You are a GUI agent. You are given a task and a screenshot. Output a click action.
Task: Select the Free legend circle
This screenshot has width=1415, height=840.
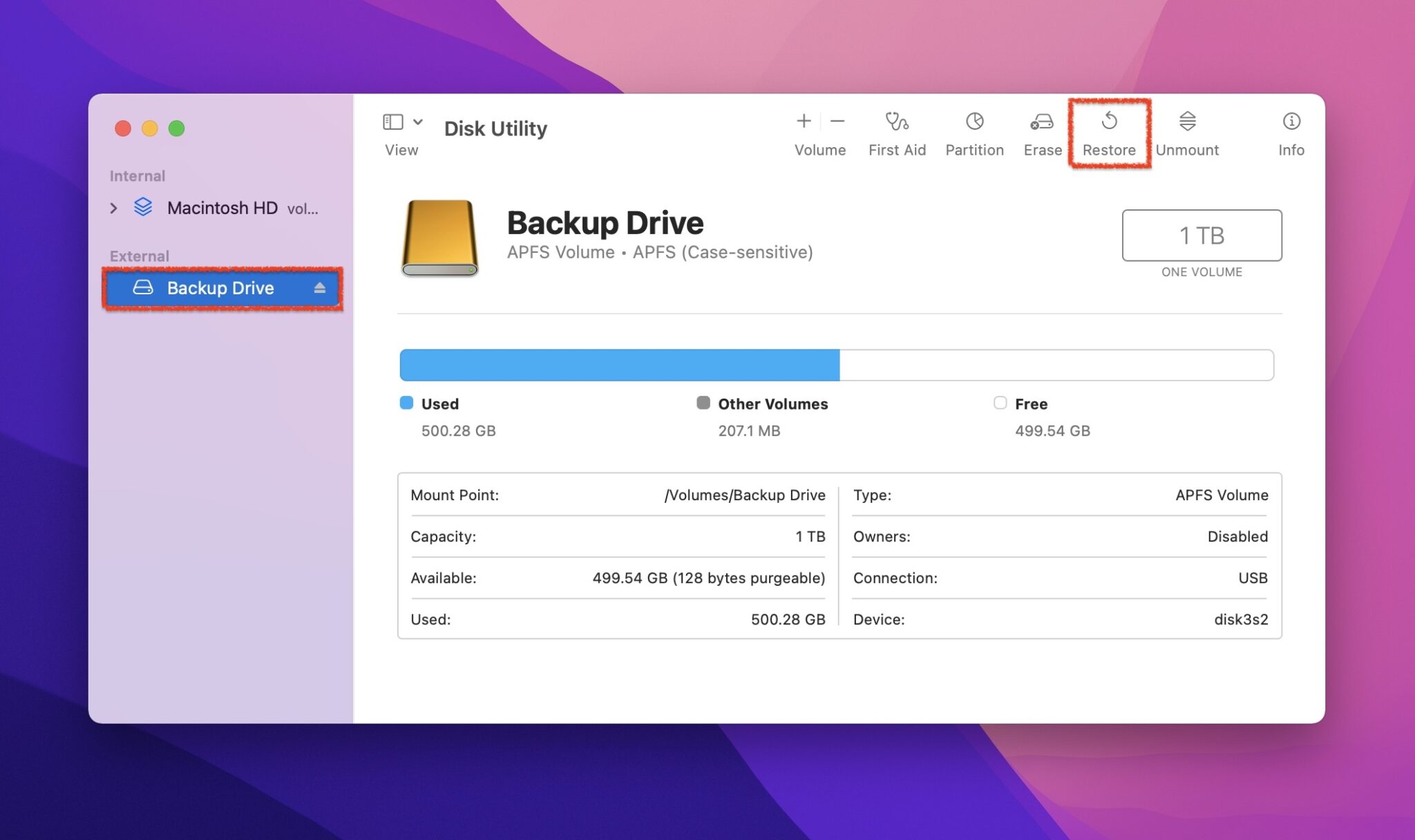tap(1000, 403)
